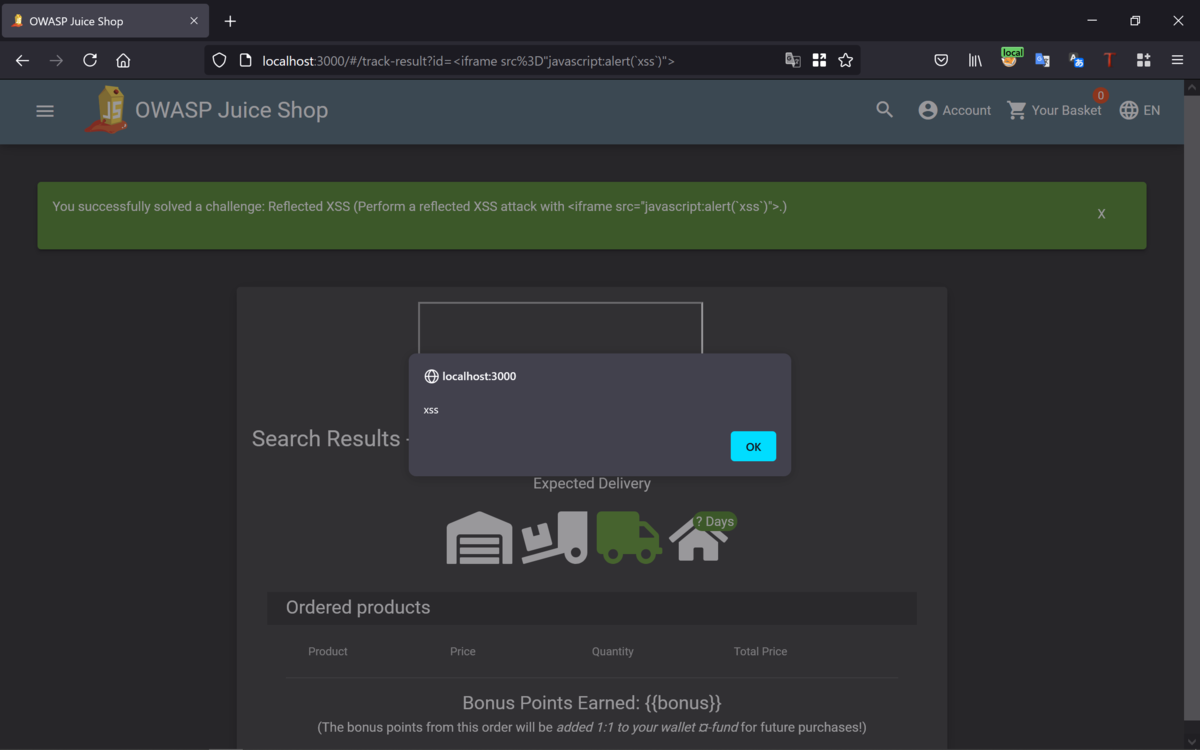Click the forklift pallet delivery status icon
The width and height of the screenshot is (1200, 750).
tap(554, 538)
